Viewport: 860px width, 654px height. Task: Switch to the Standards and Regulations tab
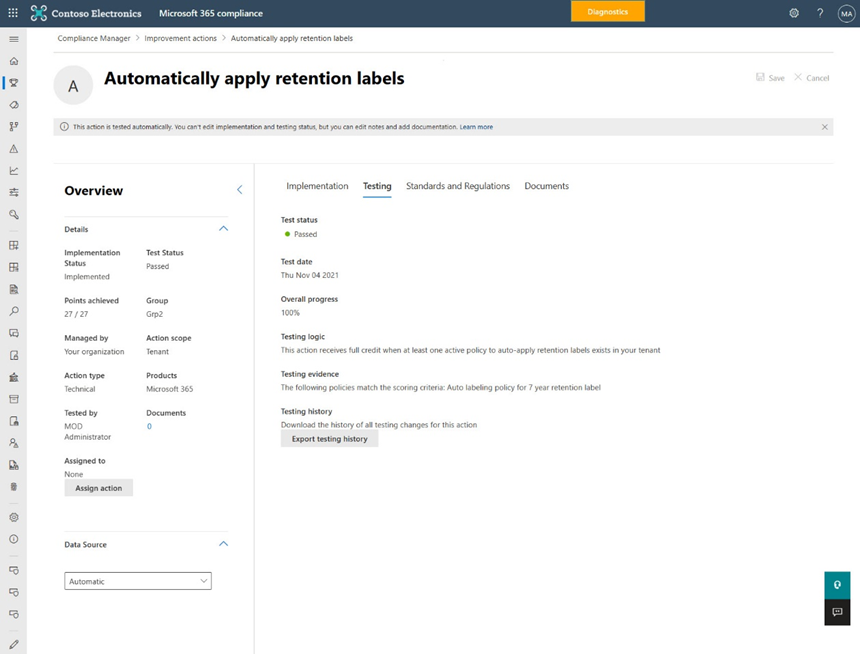[x=458, y=186]
